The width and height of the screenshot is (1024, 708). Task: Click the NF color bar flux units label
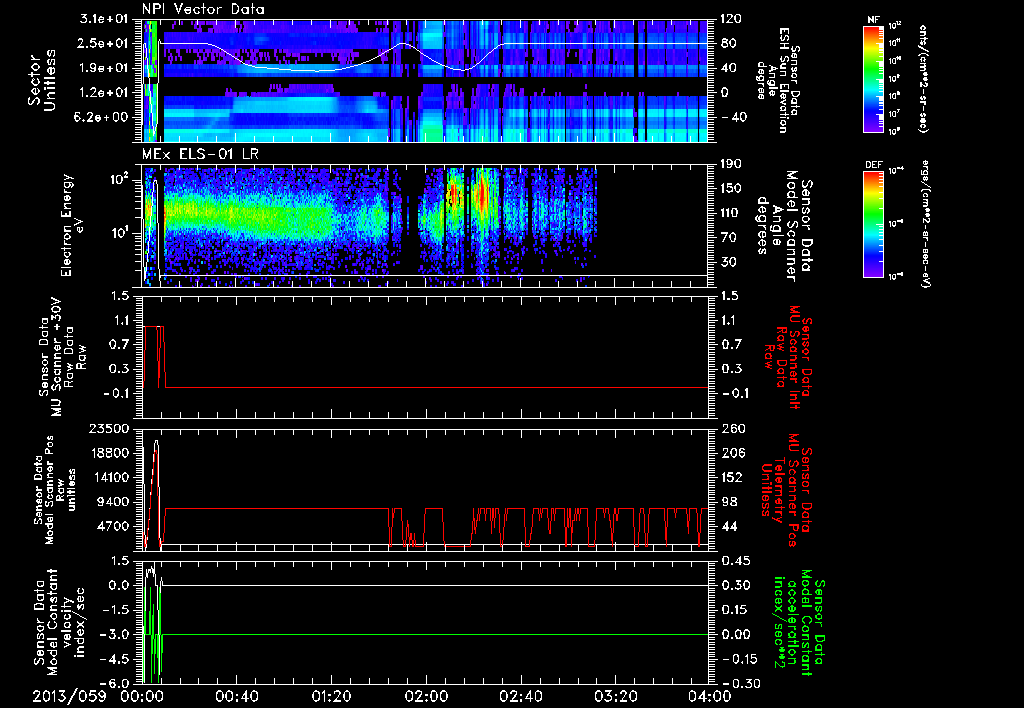coord(923,79)
